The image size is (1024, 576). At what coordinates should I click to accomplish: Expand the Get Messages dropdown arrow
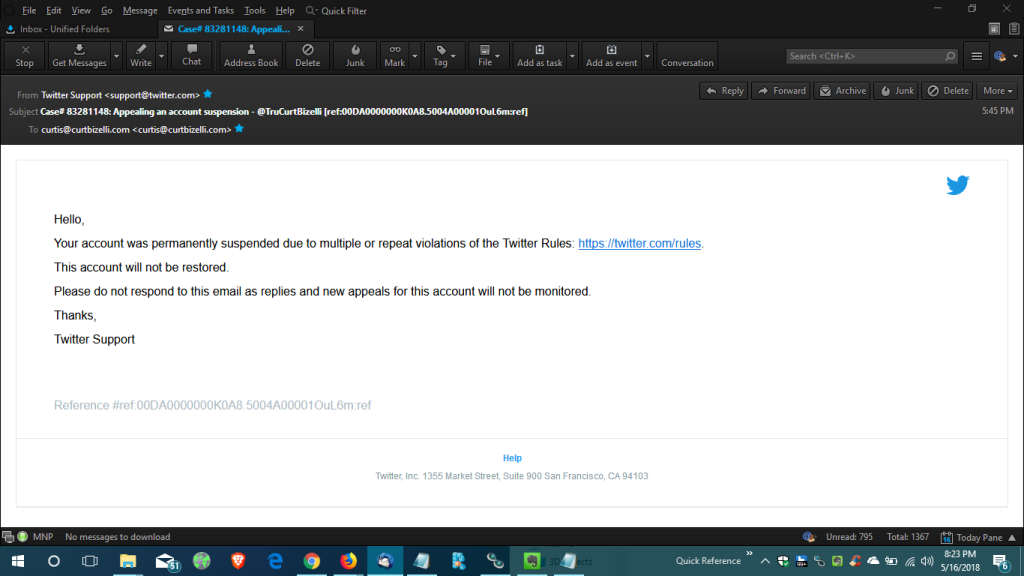117,56
